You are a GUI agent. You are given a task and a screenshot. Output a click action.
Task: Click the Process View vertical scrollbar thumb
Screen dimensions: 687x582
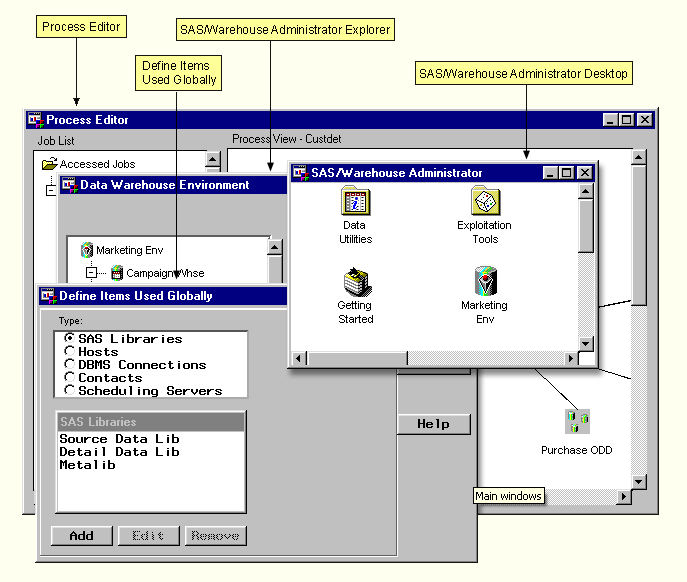point(639,235)
